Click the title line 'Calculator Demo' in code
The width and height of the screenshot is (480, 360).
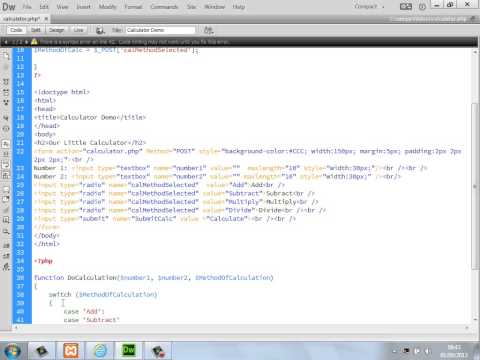click(90, 117)
